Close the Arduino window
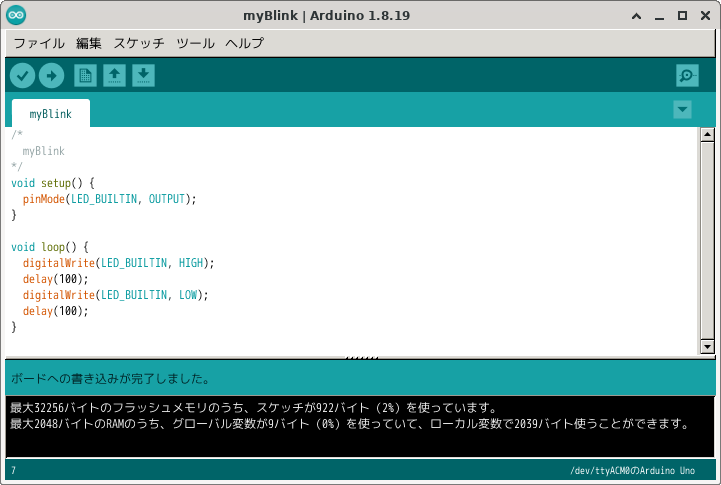The height and width of the screenshot is (485, 721). pos(705,16)
